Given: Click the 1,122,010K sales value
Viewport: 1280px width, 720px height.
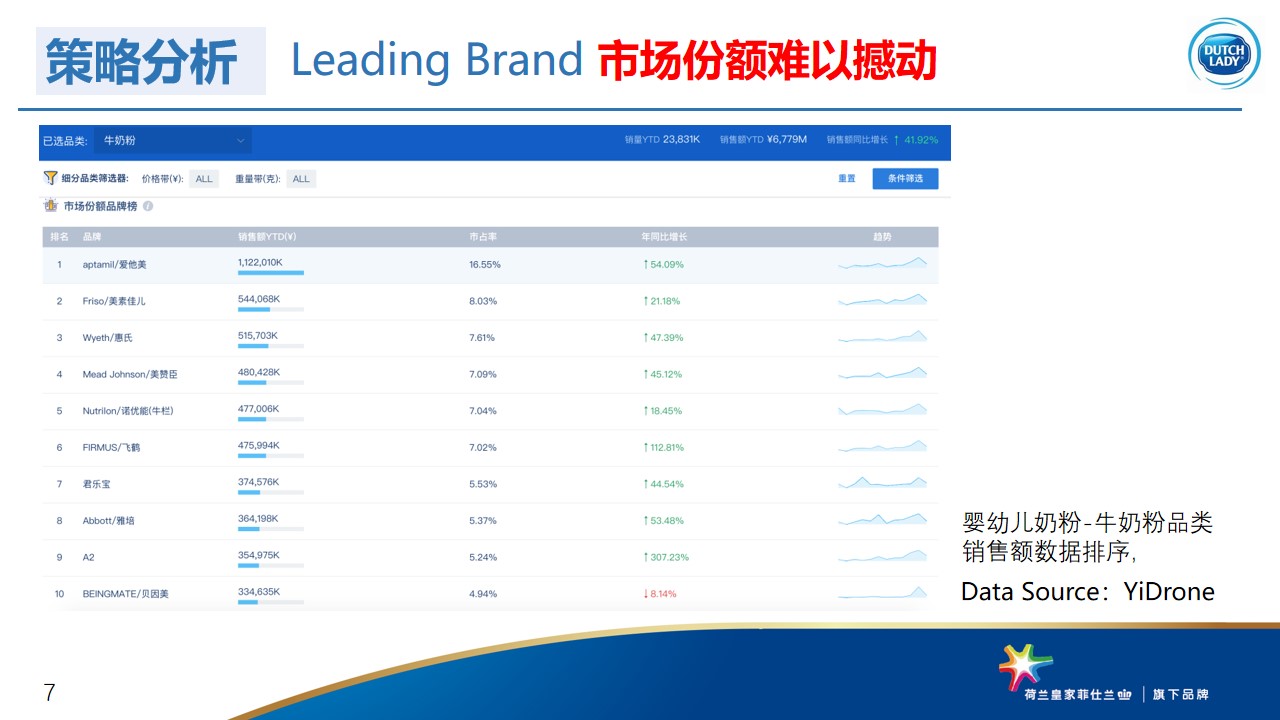Looking at the screenshot, I should tap(260, 262).
